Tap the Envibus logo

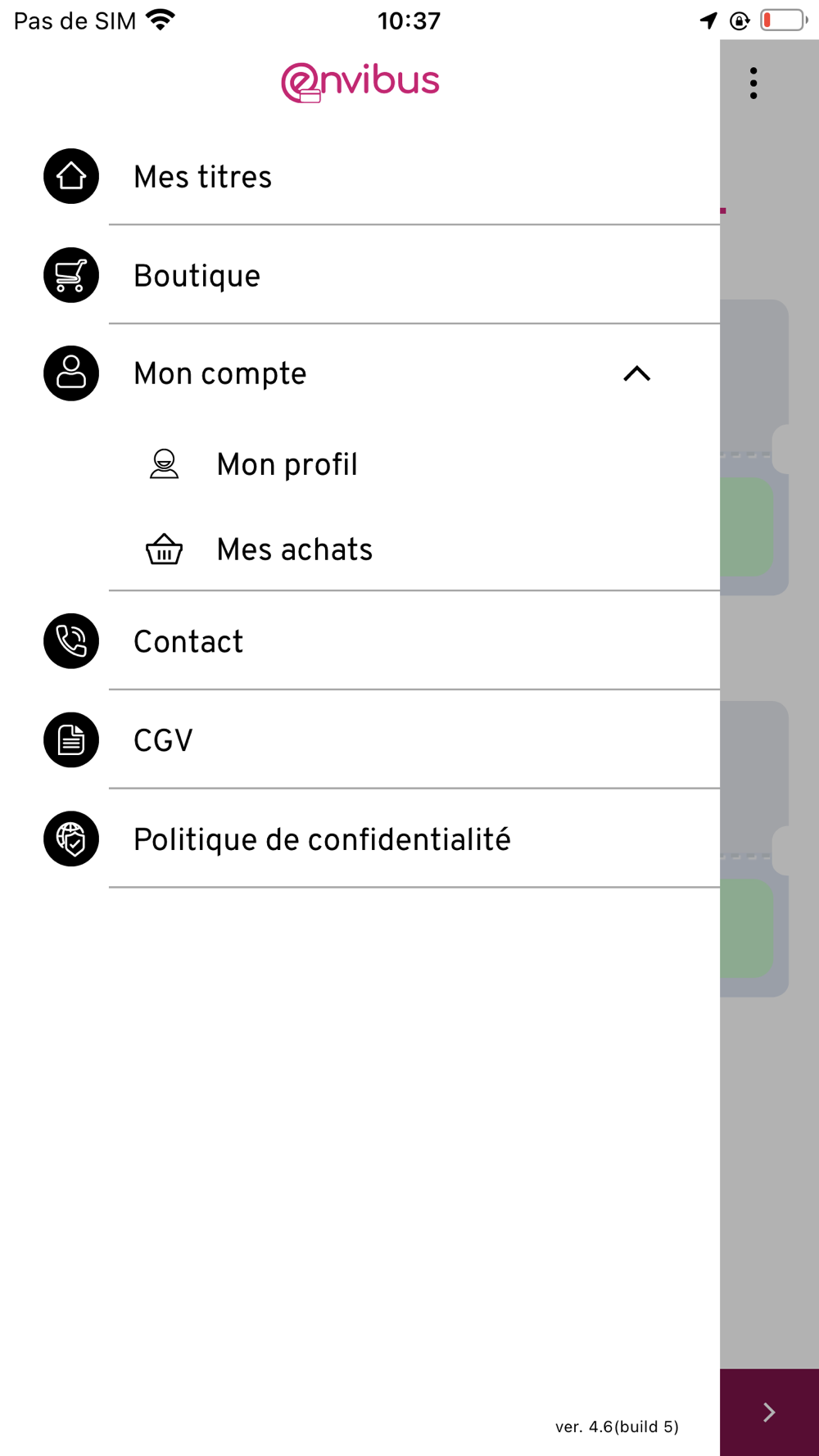pos(360,83)
